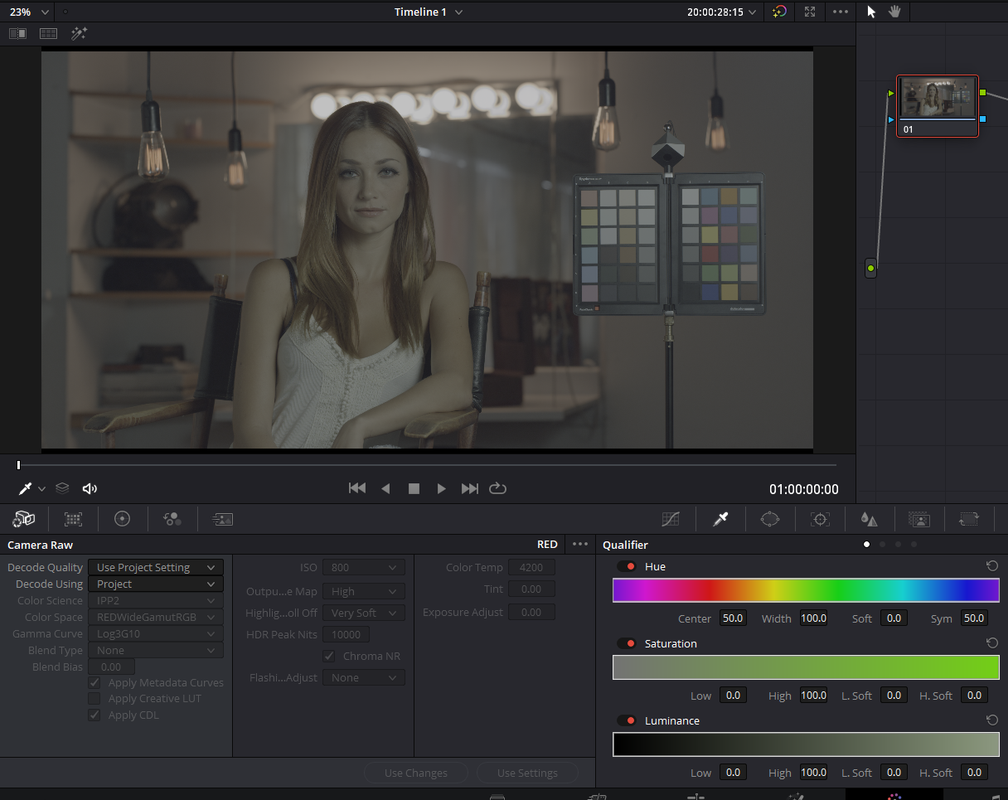Toggle the Hue qualifier on or off
1008x800 pixels.
[x=627, y=567]
